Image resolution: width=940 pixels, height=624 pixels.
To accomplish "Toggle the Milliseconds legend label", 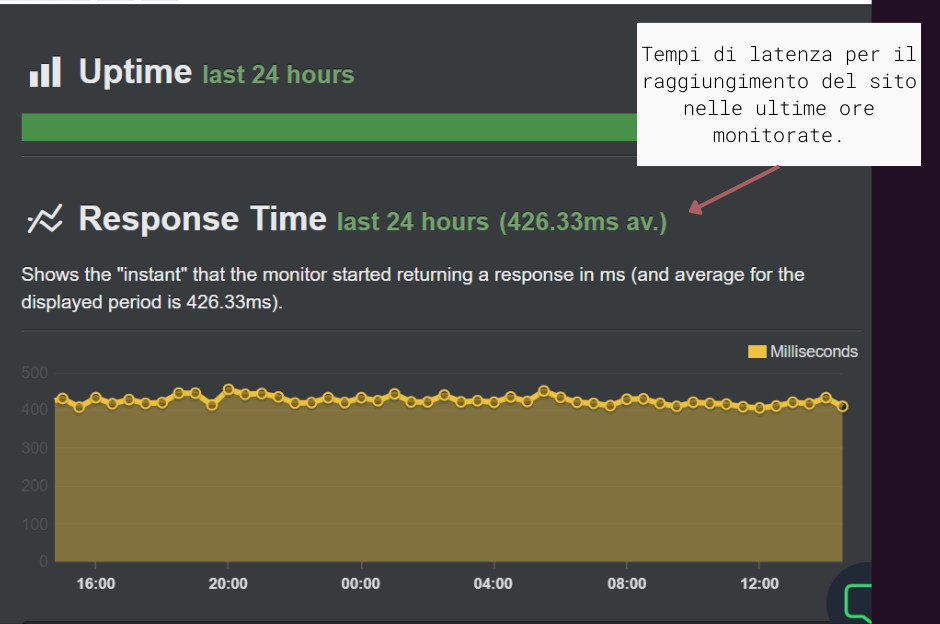I will tap(814, 351).
